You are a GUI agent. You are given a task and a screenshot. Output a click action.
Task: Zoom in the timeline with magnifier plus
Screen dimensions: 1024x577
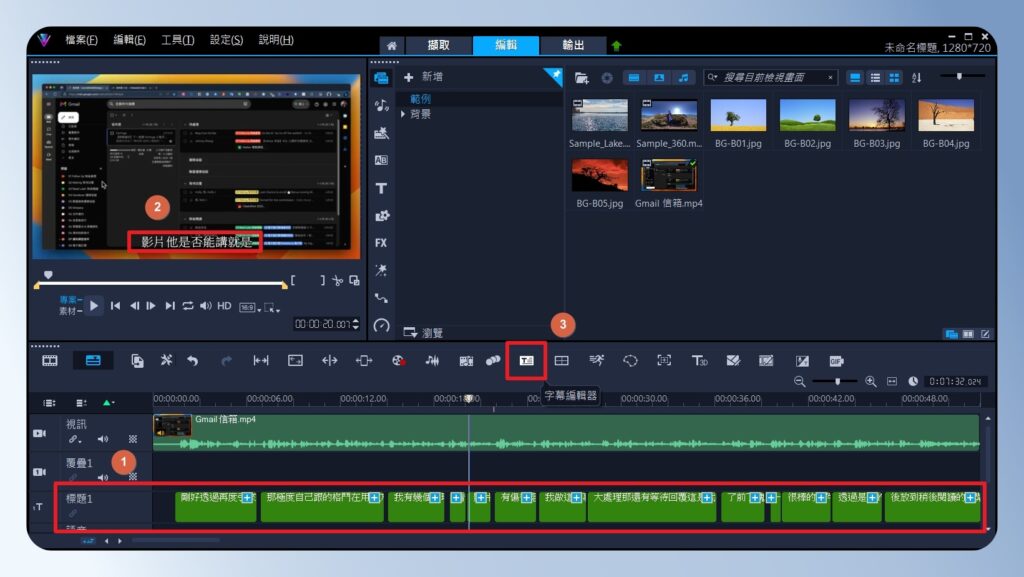(871, 381)
